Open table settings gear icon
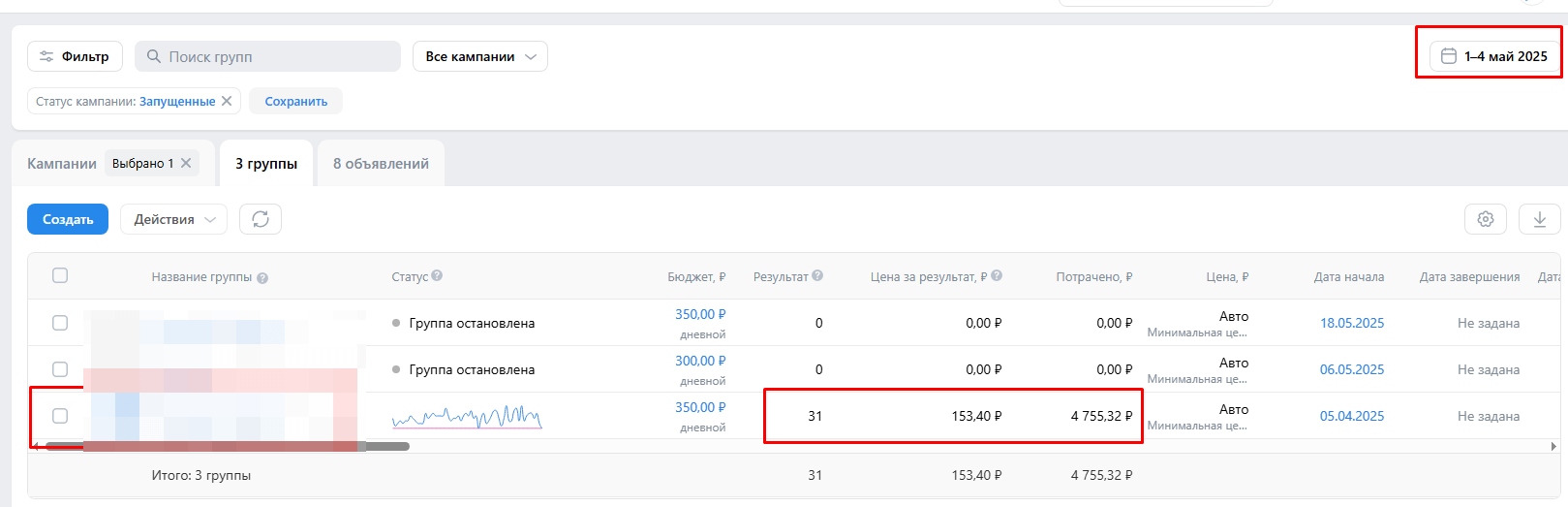 tap(1485, 219)
